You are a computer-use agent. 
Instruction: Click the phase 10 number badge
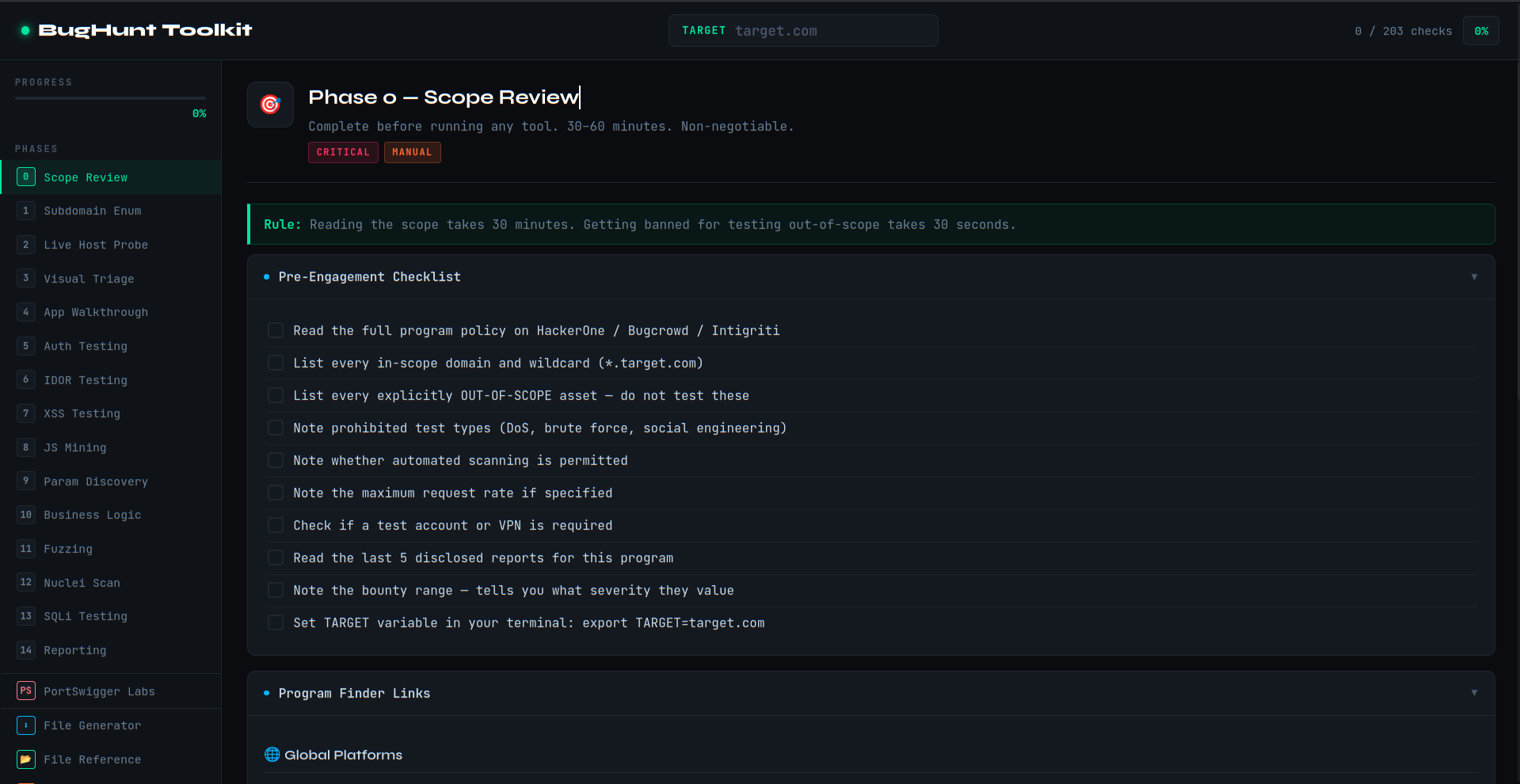[26, 515]
